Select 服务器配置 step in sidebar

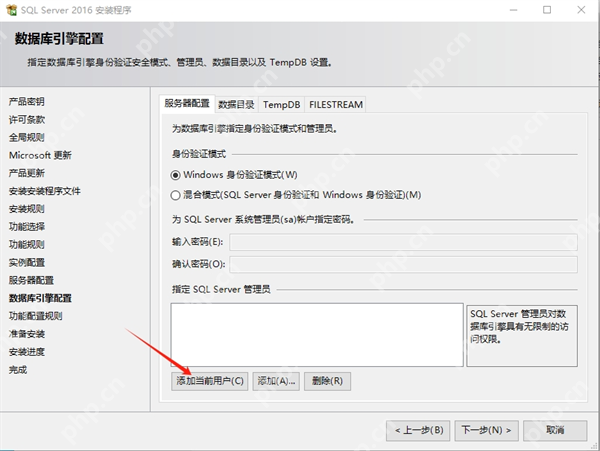31,280
